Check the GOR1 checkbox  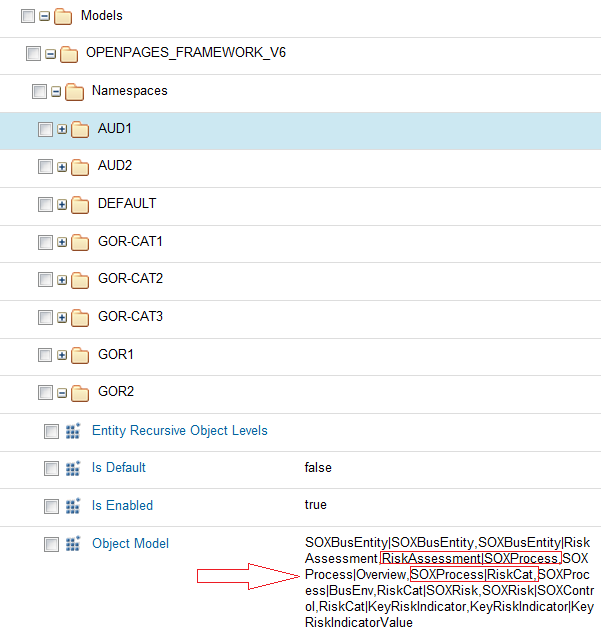tap(45, 355)
